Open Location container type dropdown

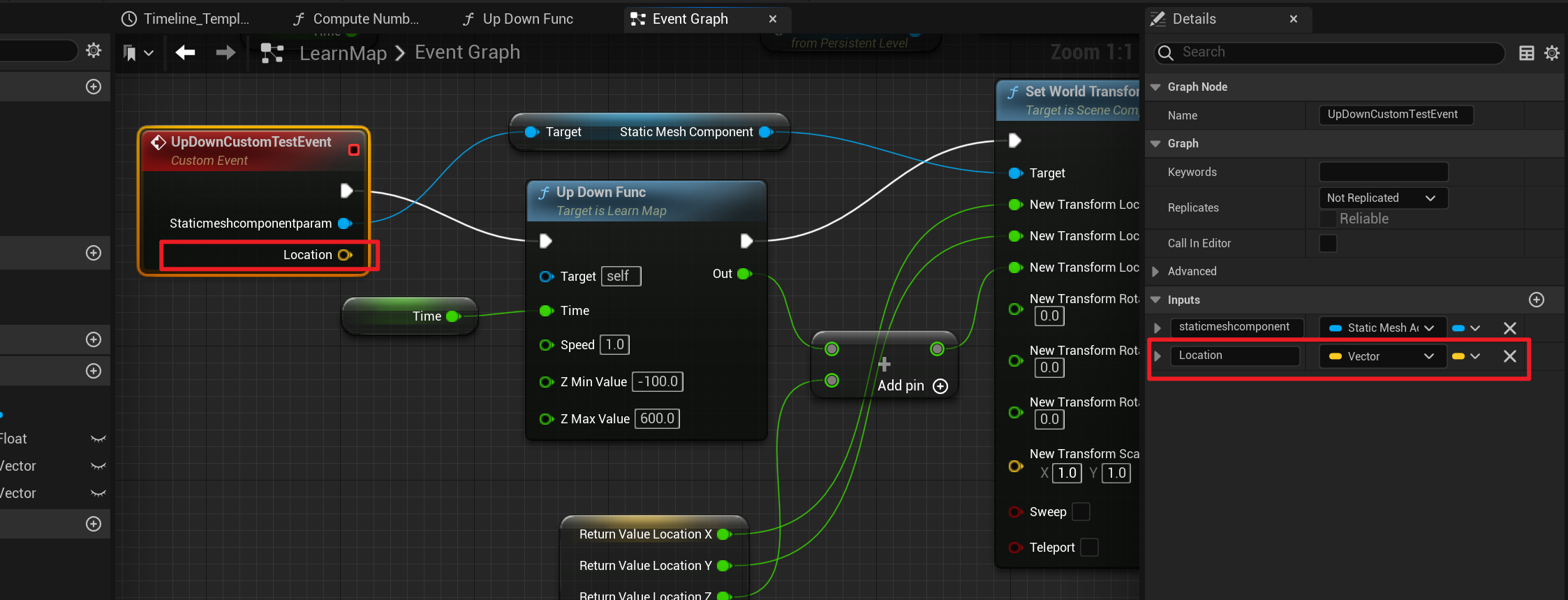(1466, 357)
